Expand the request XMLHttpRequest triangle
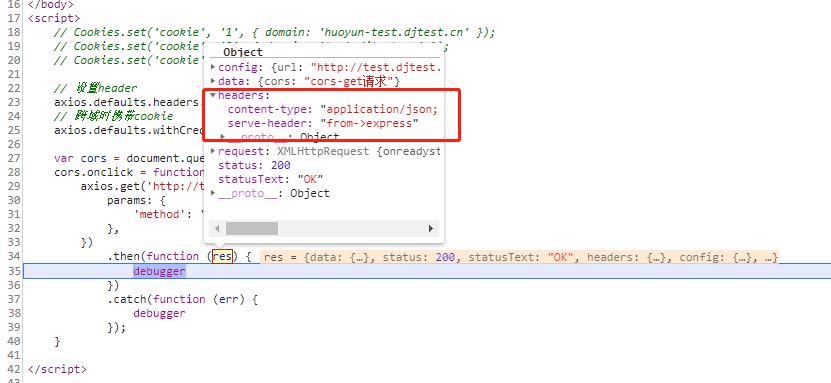831x383 pixels. (213, 151)
